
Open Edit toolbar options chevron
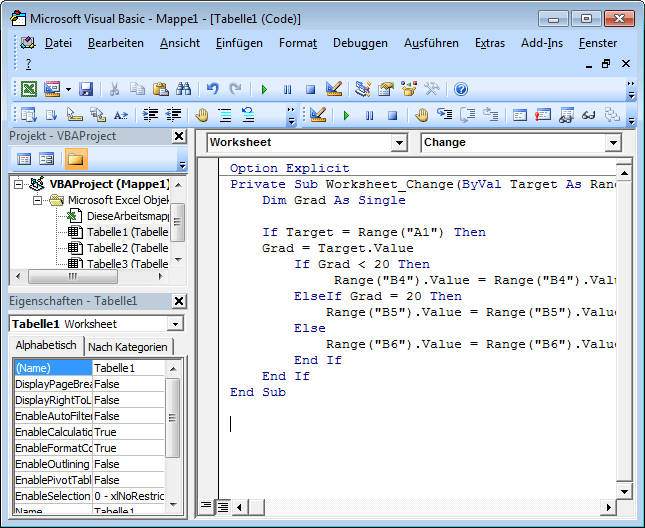coord(291,116)
